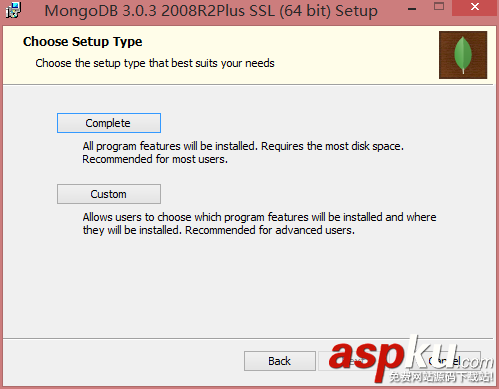This screenshot has height=389, width=499.
Task: Choose the Complete setup type
Action: pos(109,123)
